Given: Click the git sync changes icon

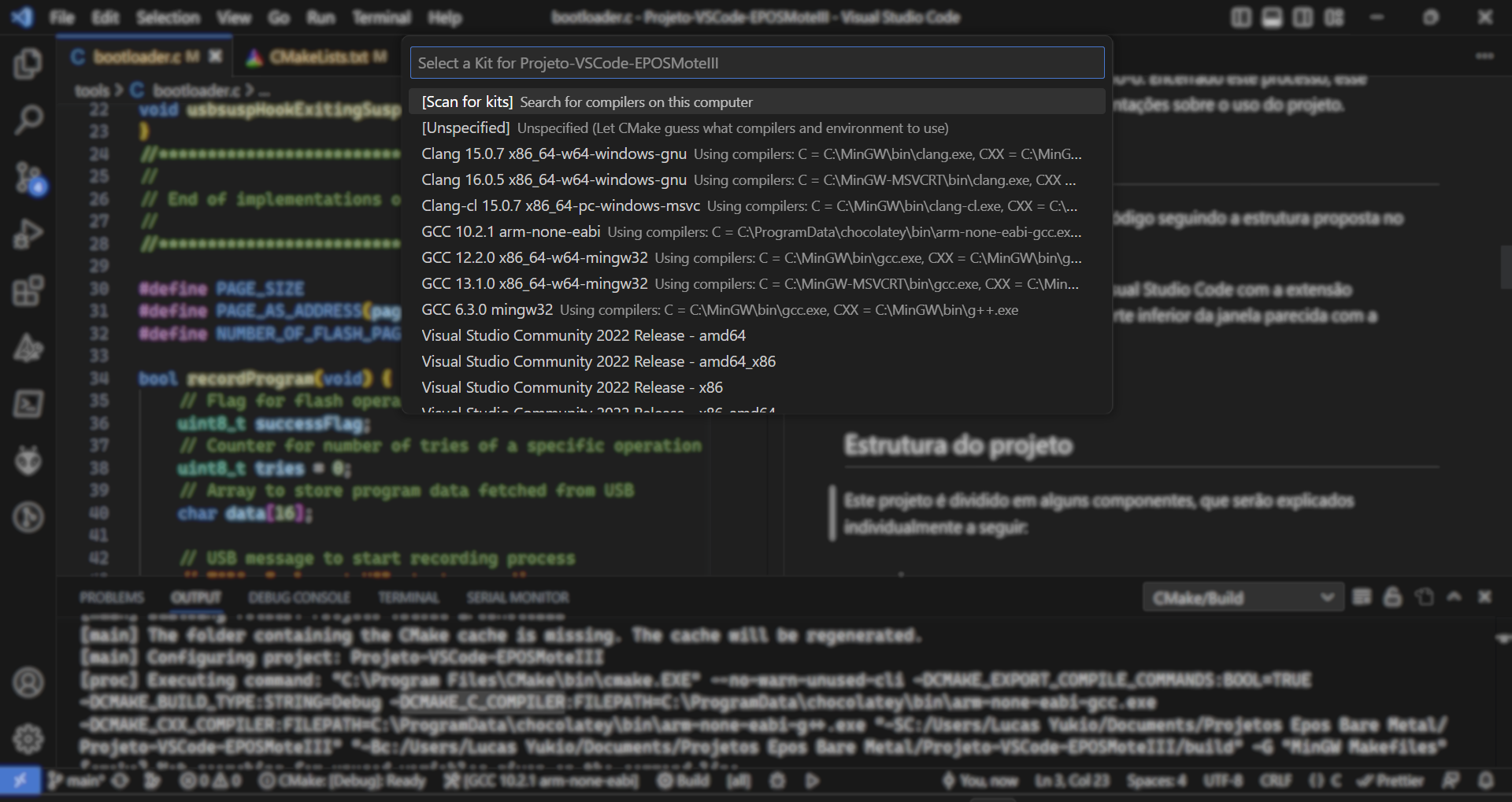Looking at the screenshot, I should coord(120,781).
